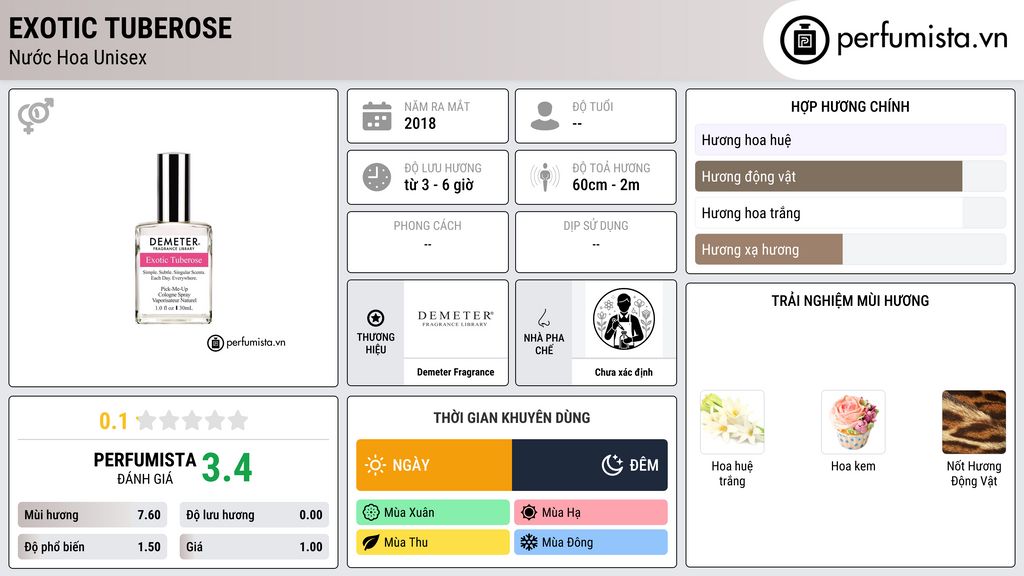This screenshot has height=576, width=1024.
Task: Click the Chưa xác định perfumer label
Action: tap(624, 372)
